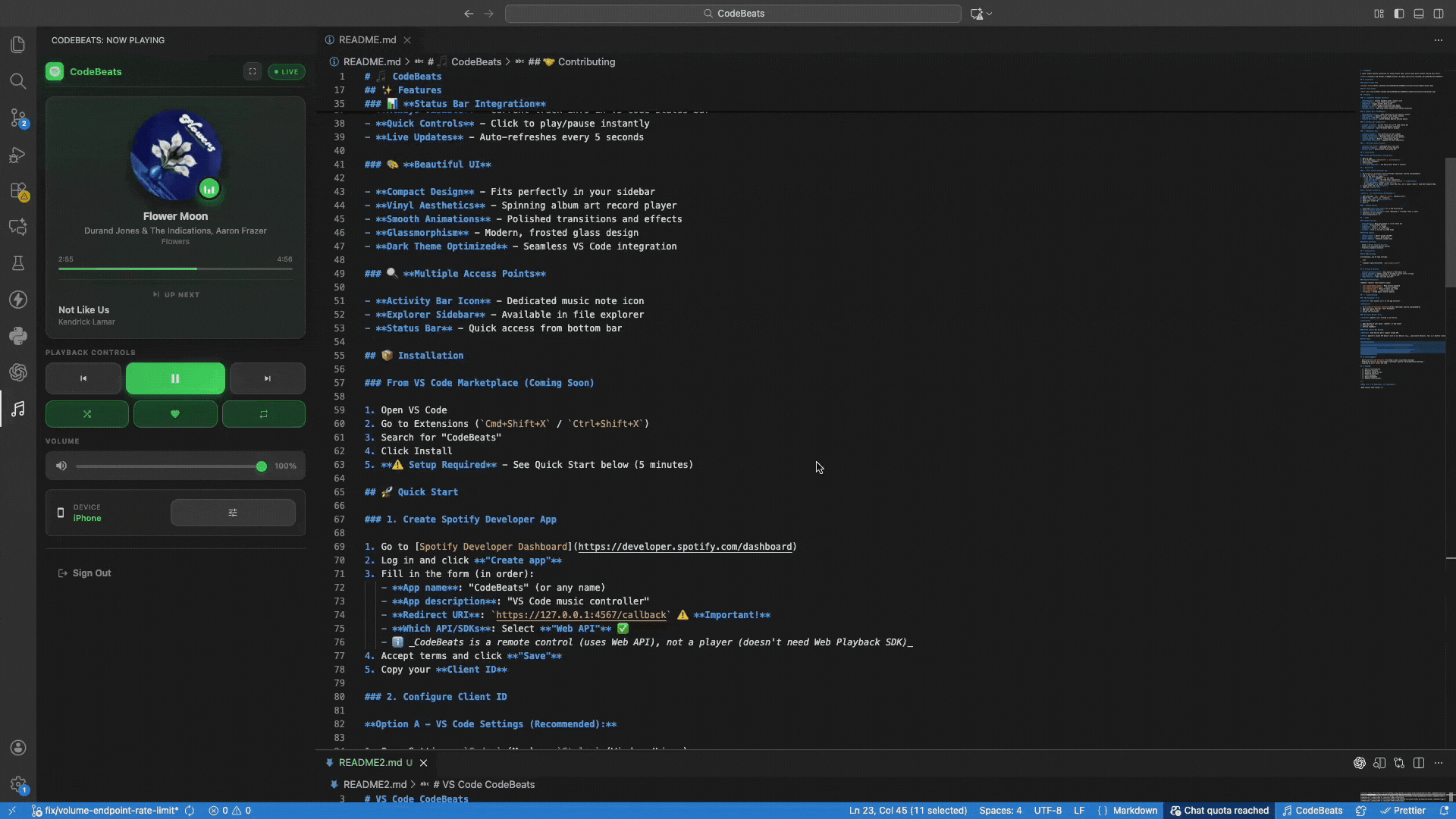Open Search in the activity bar
1456x819 pixels.
(x=18, y=81)
